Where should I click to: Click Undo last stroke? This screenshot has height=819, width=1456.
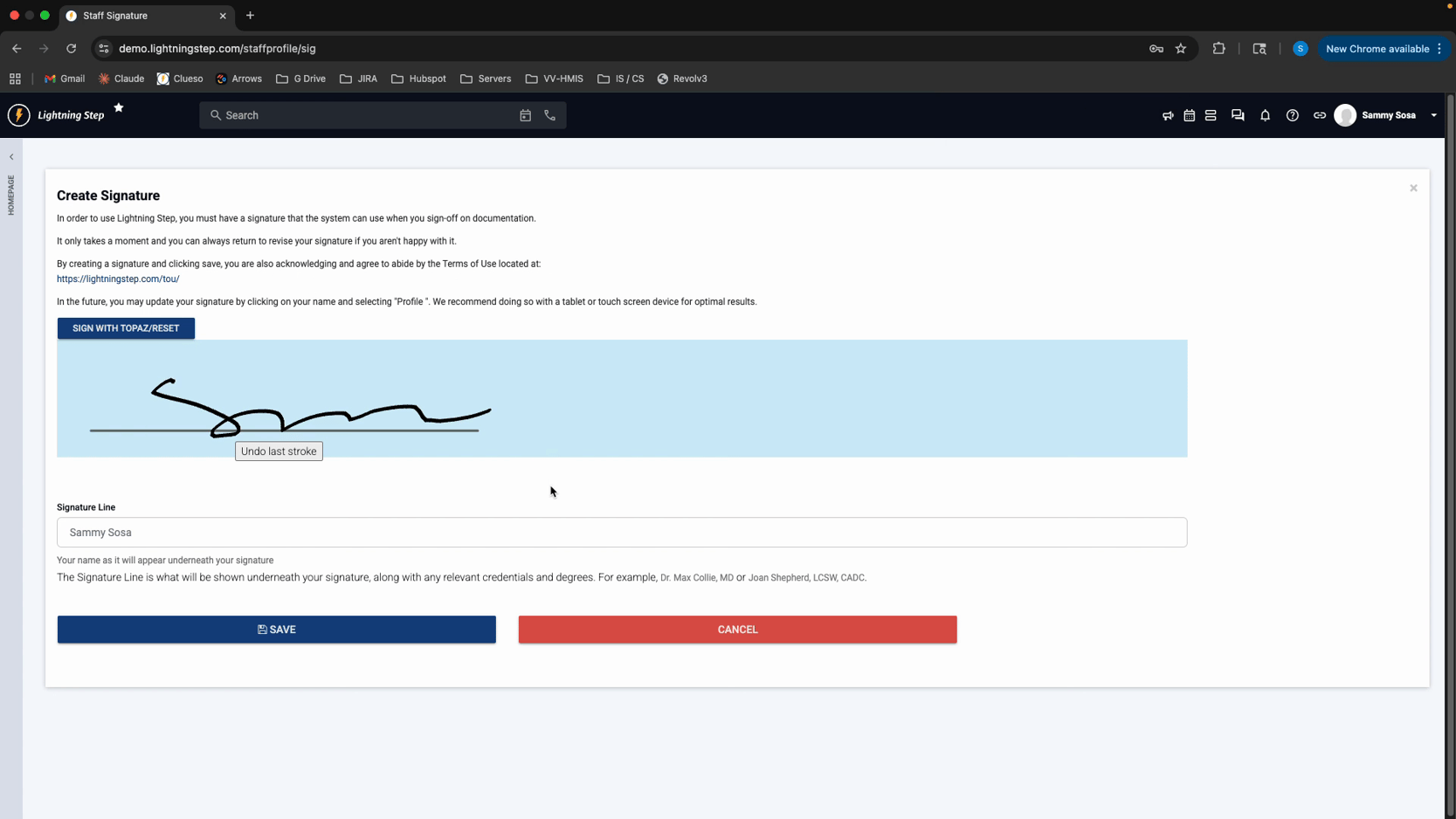279,451
